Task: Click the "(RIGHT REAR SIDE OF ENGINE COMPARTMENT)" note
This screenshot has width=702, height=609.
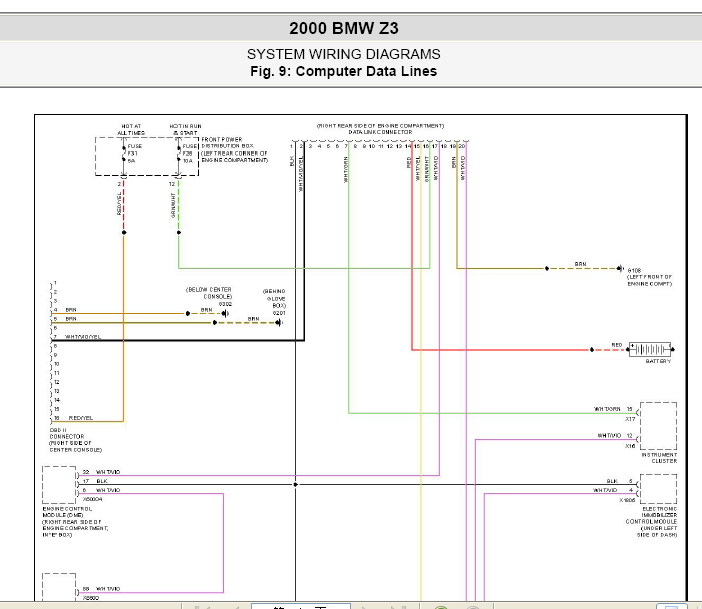Action: [380, 126]
